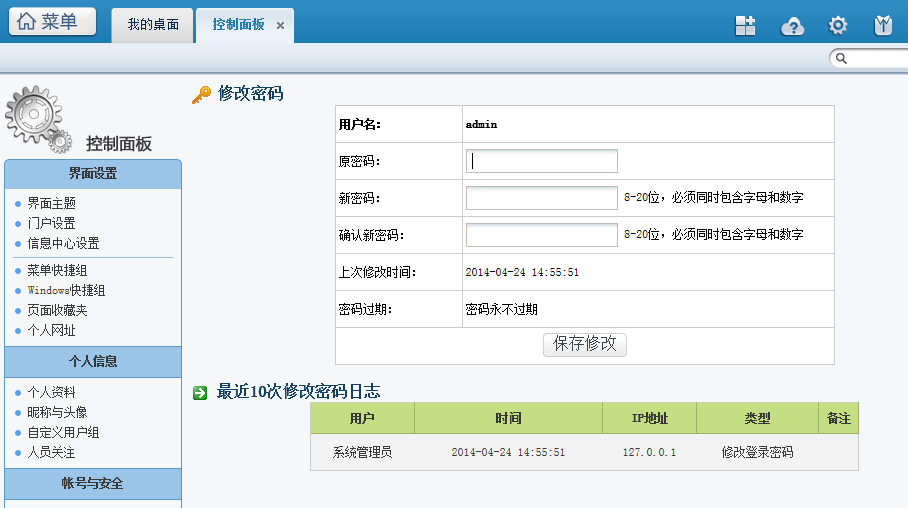Collapse the 界面设置 section header
The width and height of the screenshot is (908, 508).
(x=93, y=174)
